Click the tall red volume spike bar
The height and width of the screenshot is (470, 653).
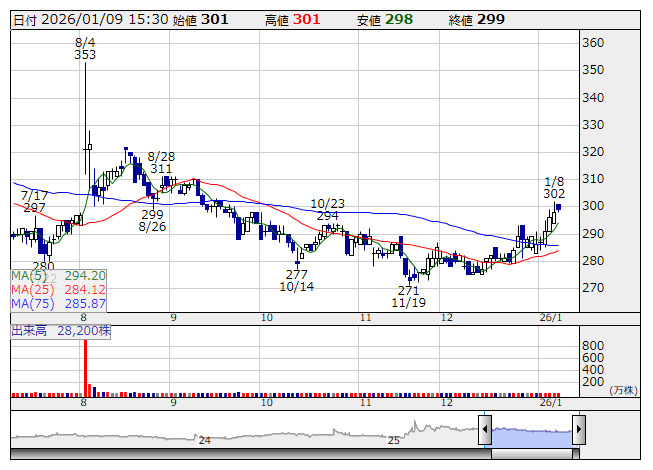pyautogui.click(x=84, y=368)
